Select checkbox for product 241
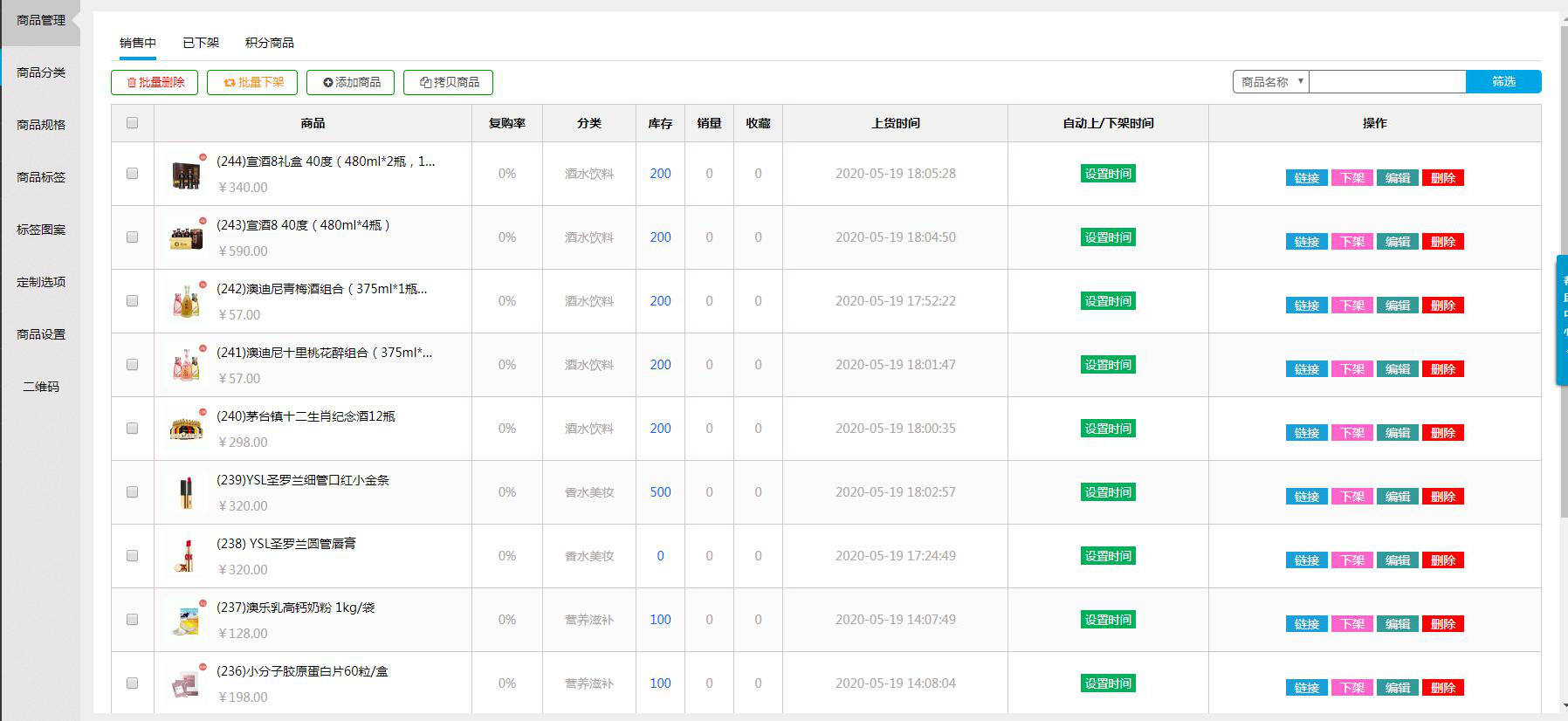This screenshot has width=1568, height=721. pos(132,365)
